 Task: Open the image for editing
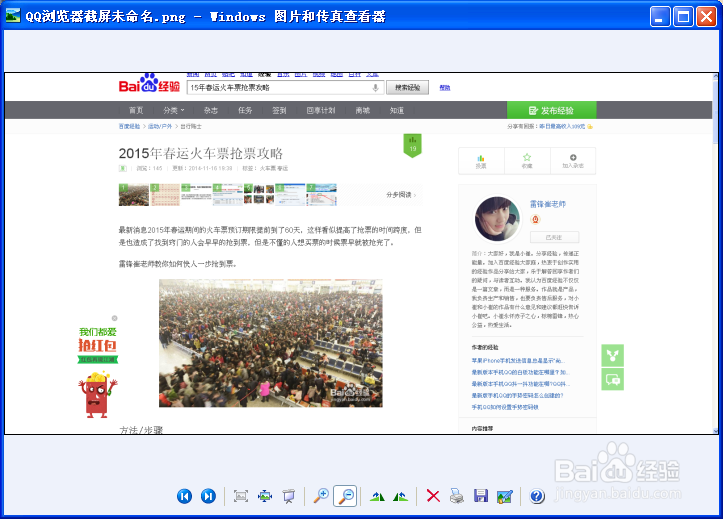[x=505, y=496]
